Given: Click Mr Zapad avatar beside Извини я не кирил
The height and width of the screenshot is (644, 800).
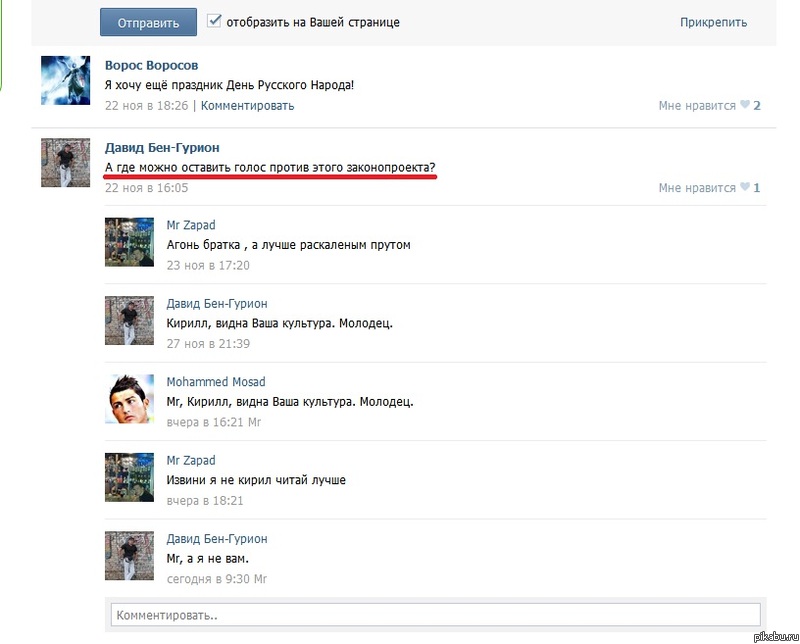Looking at the screenshot, I should 130,477.
